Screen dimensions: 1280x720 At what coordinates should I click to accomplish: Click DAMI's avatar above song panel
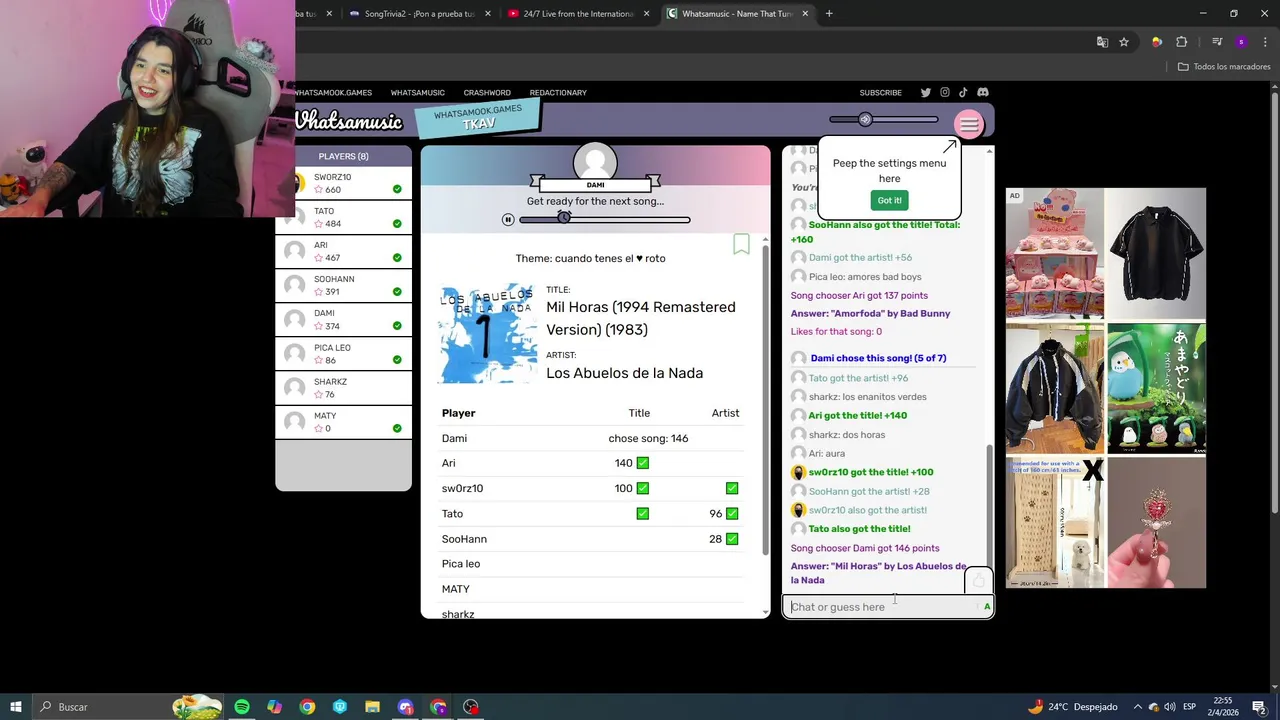point(595,163)
